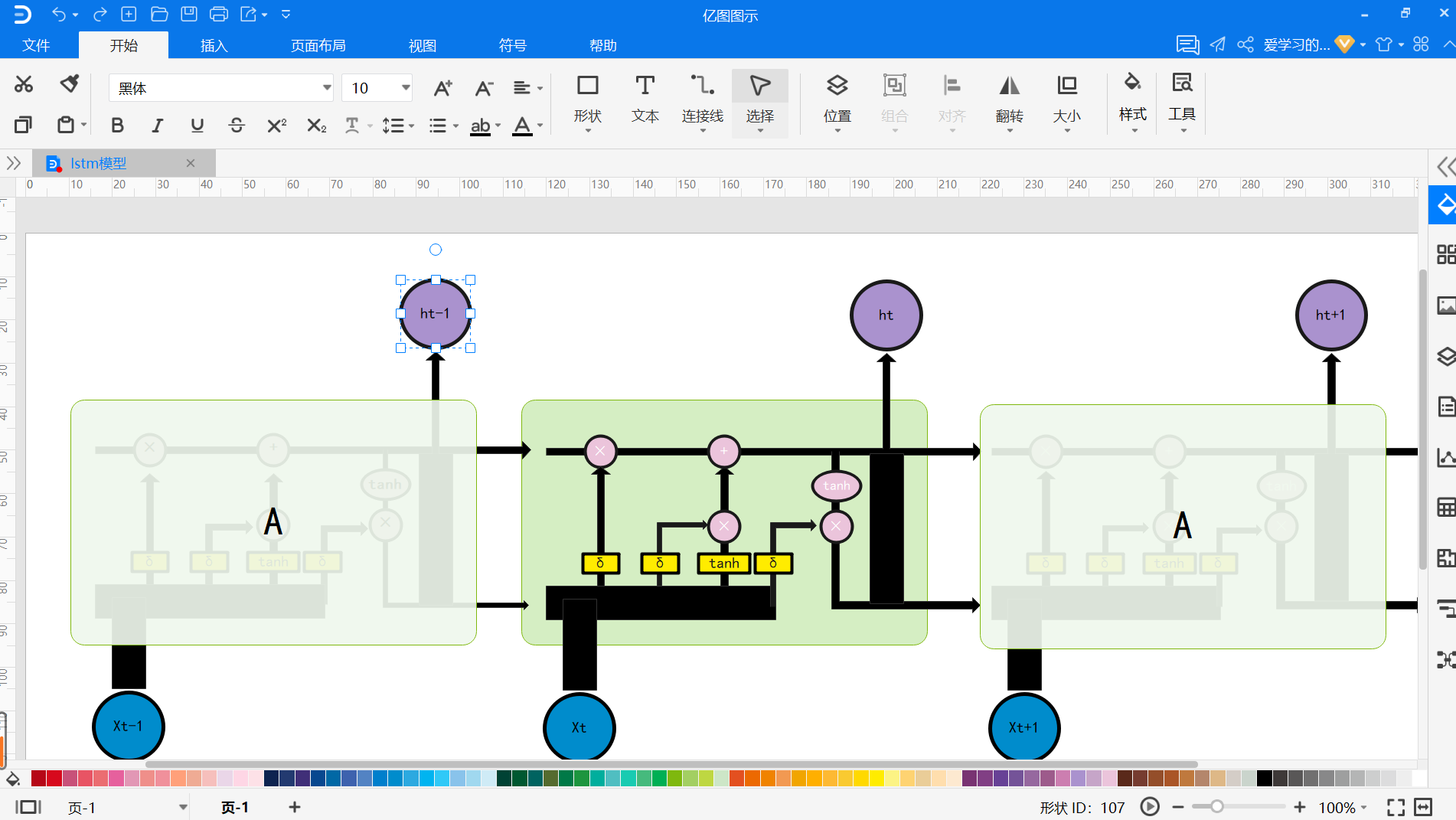
Task: Click zoom out minus button
Action: coord(1178,807)
